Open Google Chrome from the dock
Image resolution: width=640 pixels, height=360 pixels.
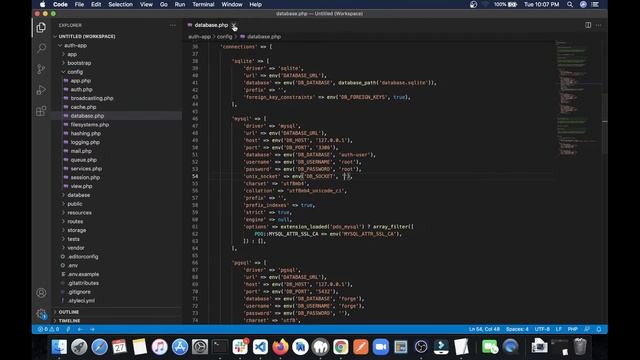[340, 347]
